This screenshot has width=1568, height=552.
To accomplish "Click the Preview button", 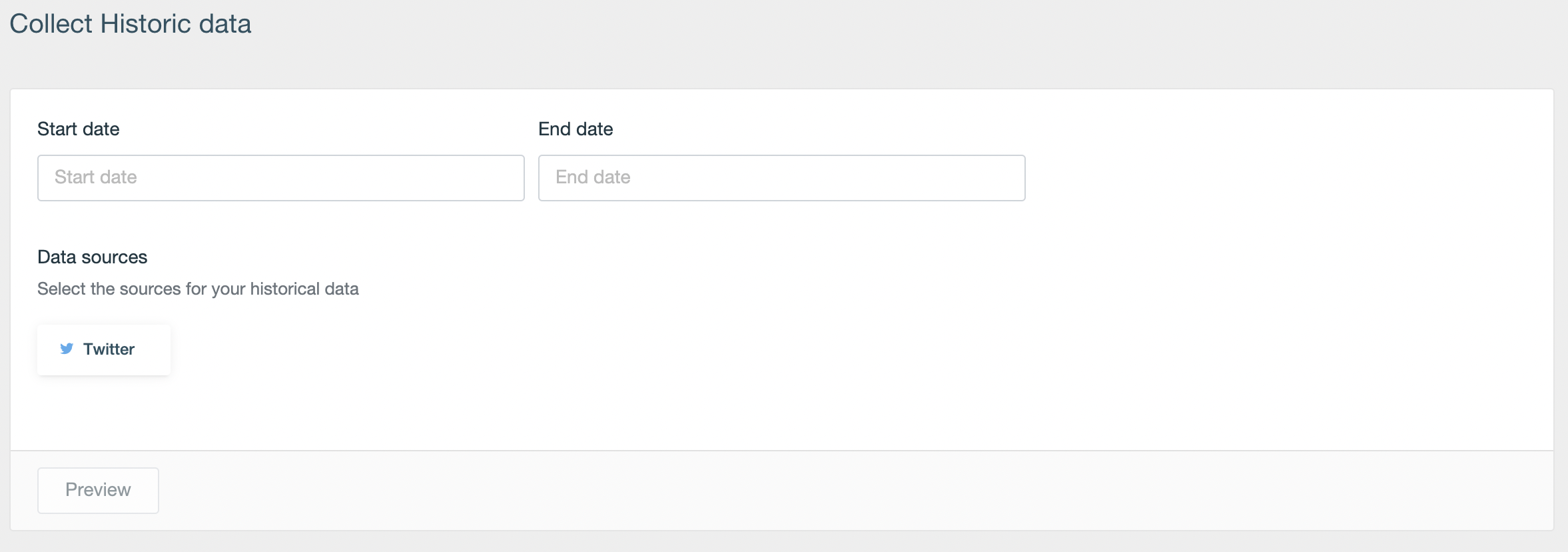I will pos(98,491).
